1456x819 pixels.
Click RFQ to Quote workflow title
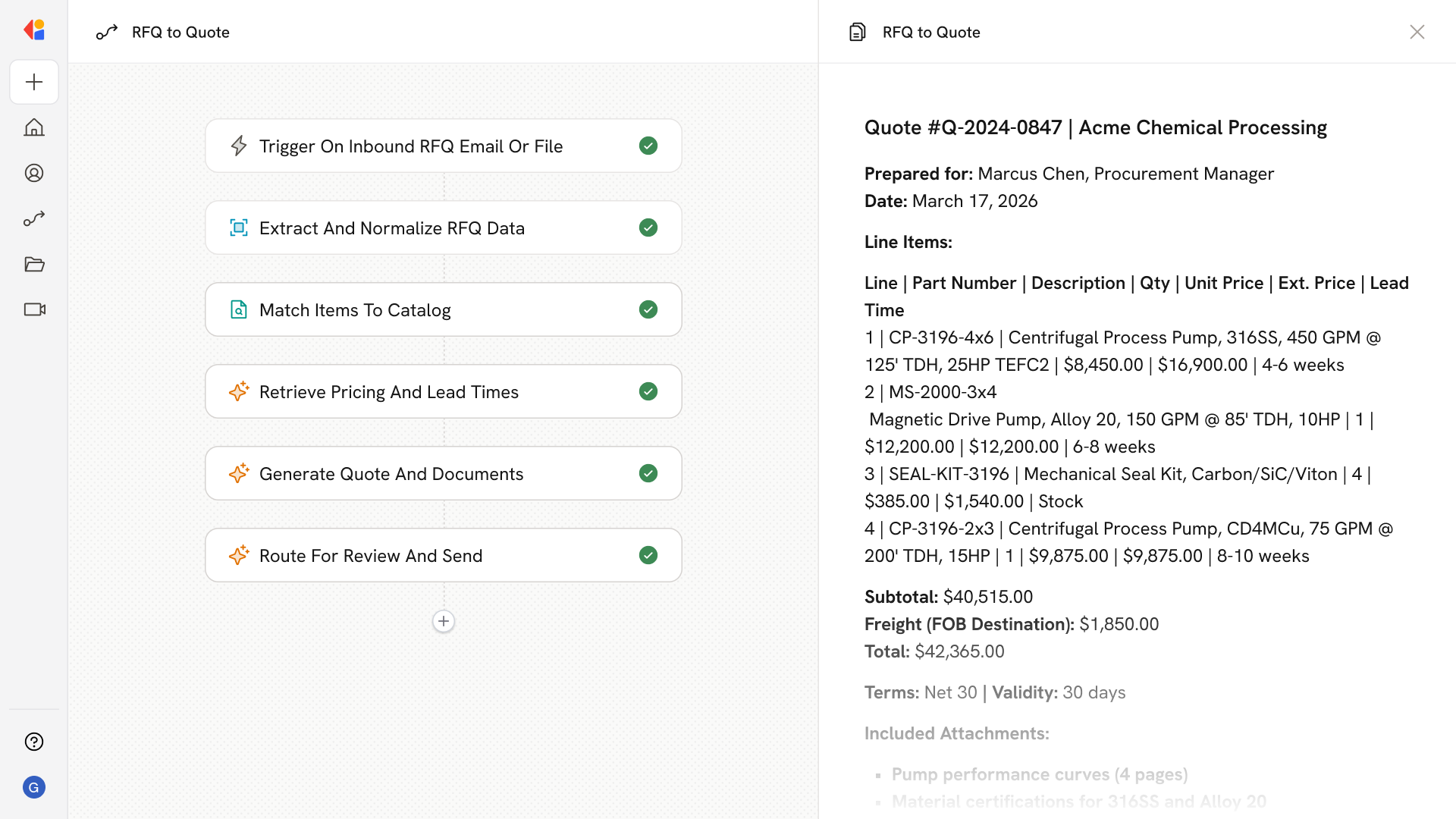[x=180, y=32]
